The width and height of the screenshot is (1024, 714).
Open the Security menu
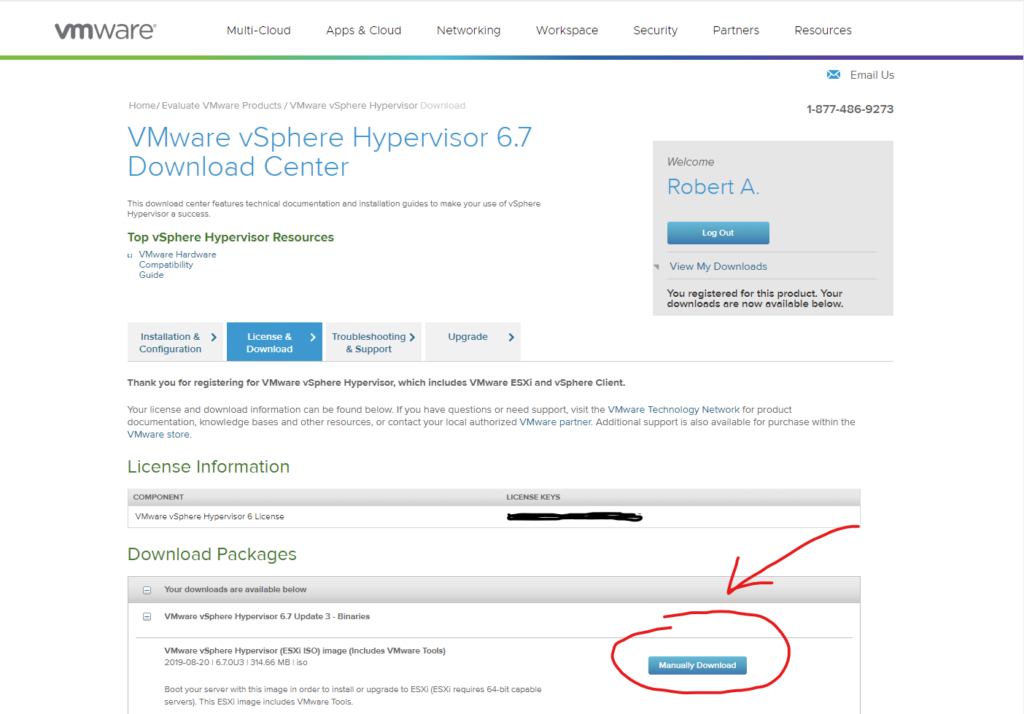(655, 30)
